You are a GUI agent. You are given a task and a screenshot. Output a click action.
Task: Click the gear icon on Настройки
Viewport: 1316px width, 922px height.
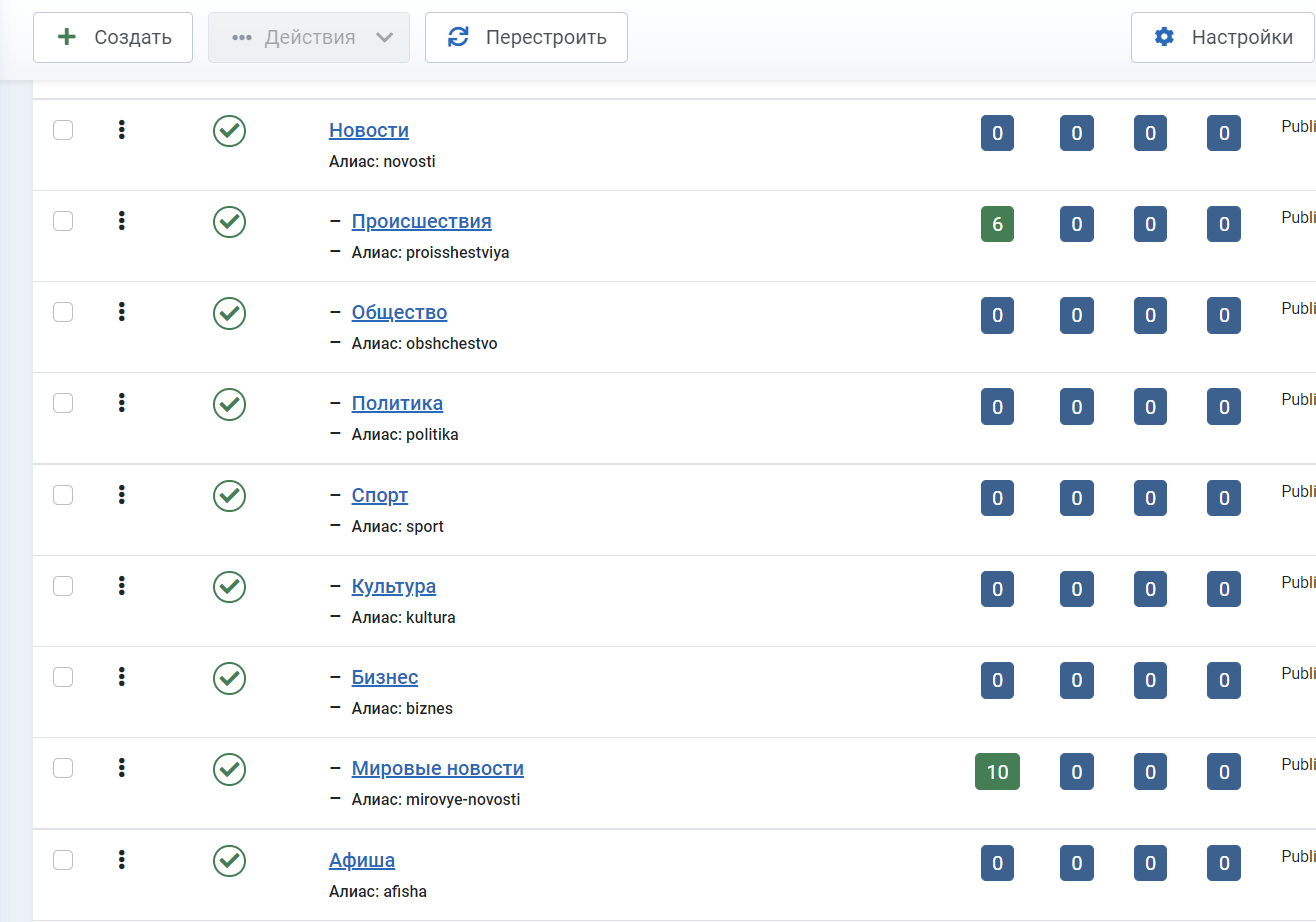click(1164, 37)
